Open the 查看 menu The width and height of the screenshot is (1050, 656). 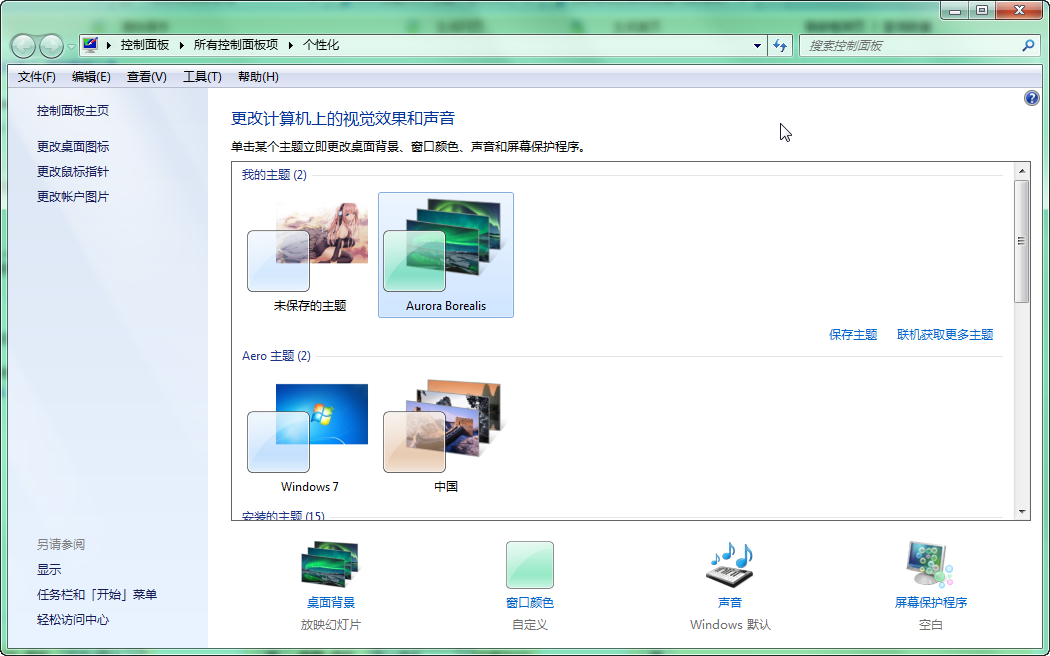[x=143, y=77]
